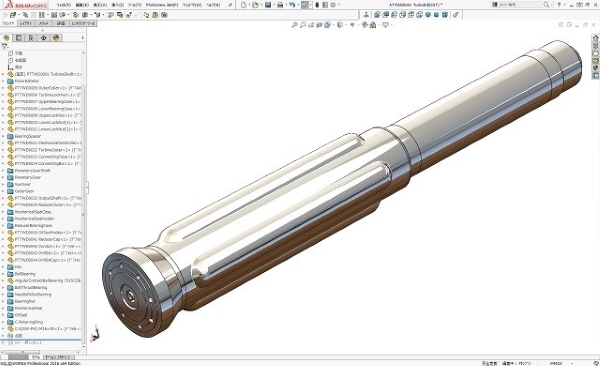
Task: Open the DisplayManager appearance sphere panel icon
Action: (56, 38)
